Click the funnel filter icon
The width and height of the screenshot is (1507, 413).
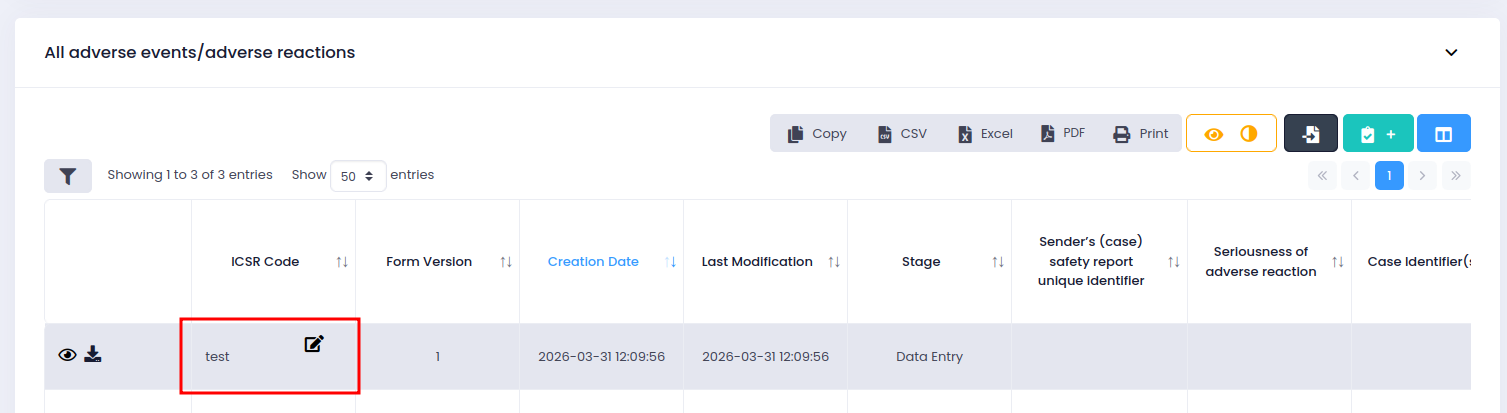[68, 176]
